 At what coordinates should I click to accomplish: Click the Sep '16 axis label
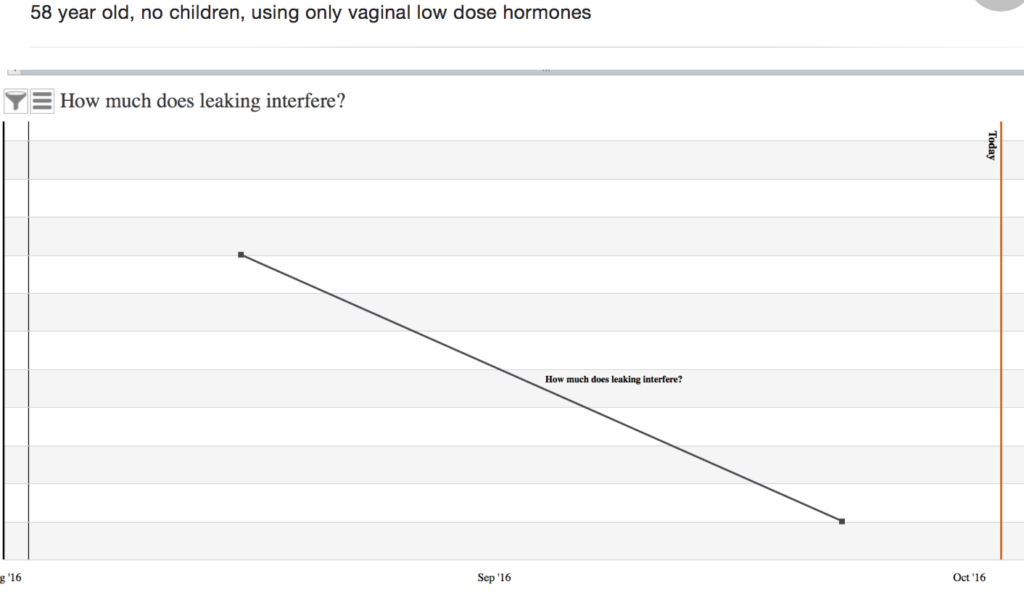(x=494, y=577)
